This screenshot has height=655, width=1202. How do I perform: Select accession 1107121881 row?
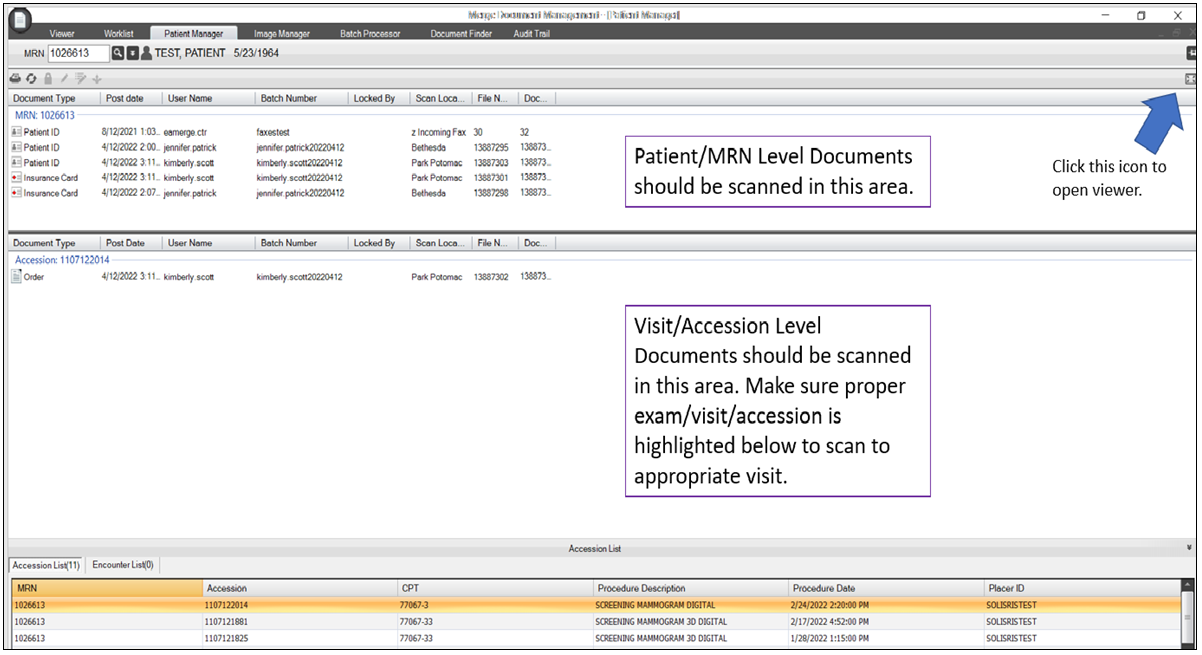[228, 621]
